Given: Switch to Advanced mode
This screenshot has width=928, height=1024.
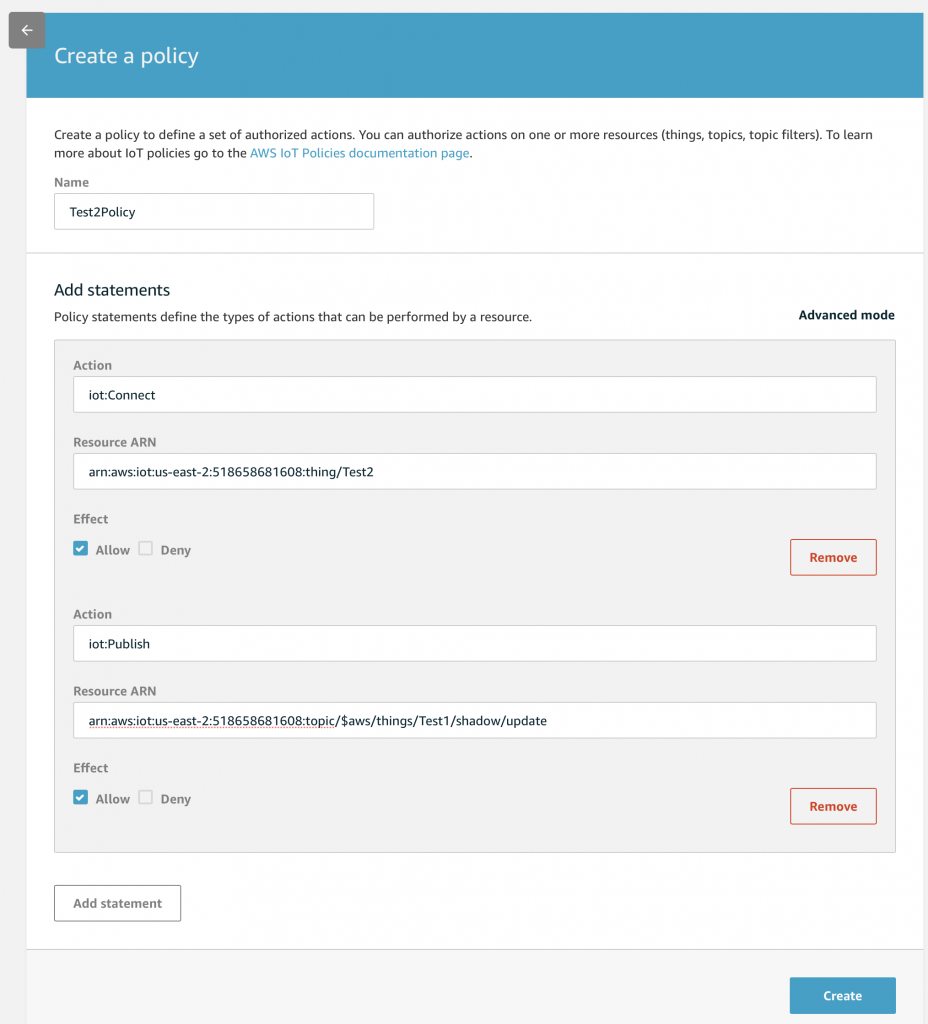Looking at the screenshot, I should coord(846,315).
